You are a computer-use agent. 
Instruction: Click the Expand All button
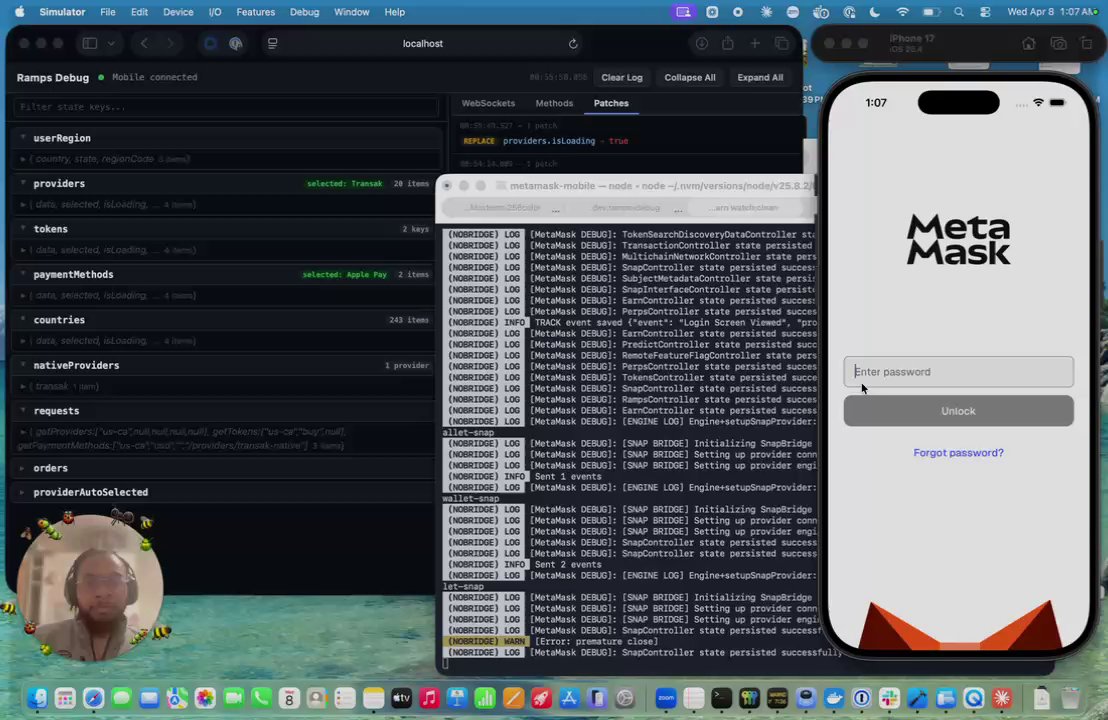(760, 78)
